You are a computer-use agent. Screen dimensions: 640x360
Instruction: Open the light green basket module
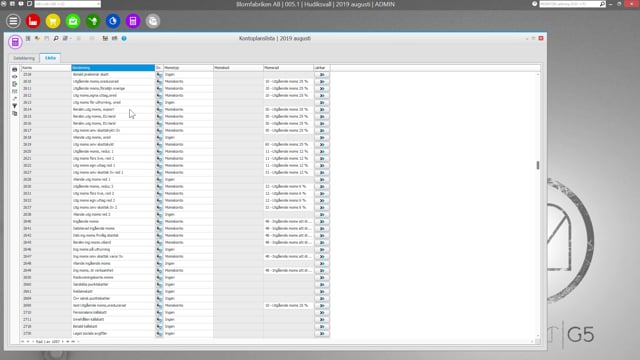click(73, 21)
